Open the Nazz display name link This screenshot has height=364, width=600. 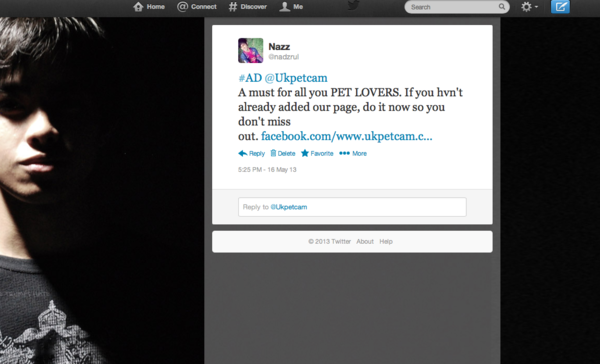point(279,46)
